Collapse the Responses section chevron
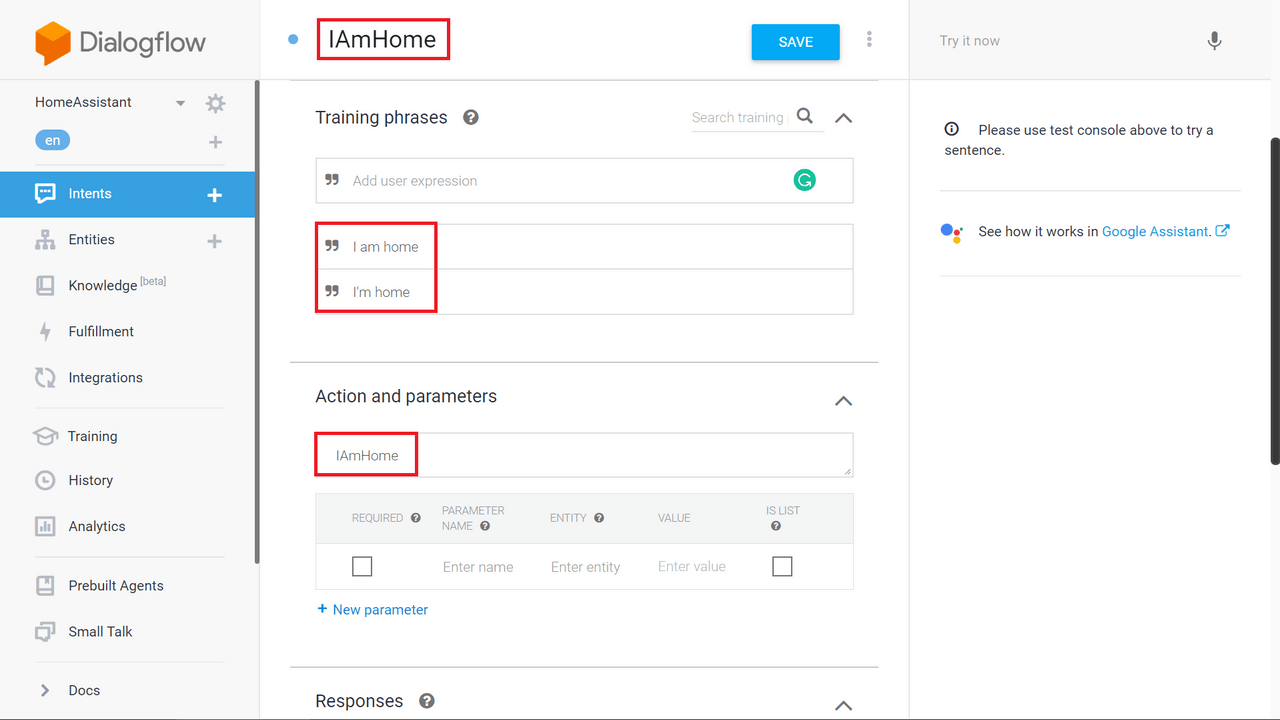Screen dimensions: 1280x720 tap(843, 705)
